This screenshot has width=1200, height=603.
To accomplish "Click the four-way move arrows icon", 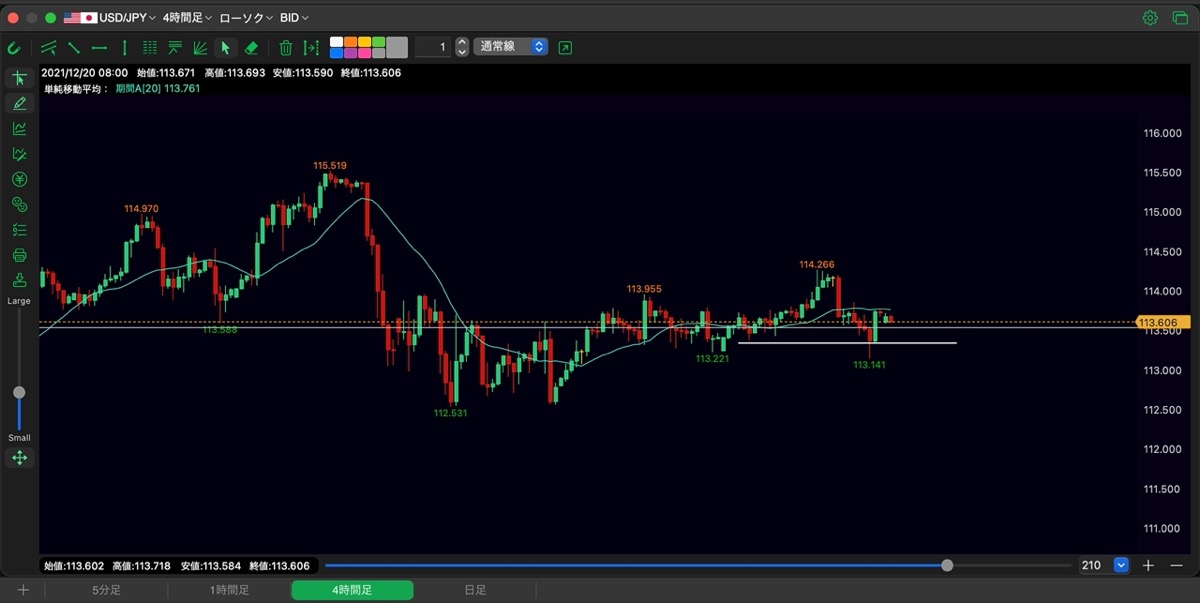I will pos(19,458).
